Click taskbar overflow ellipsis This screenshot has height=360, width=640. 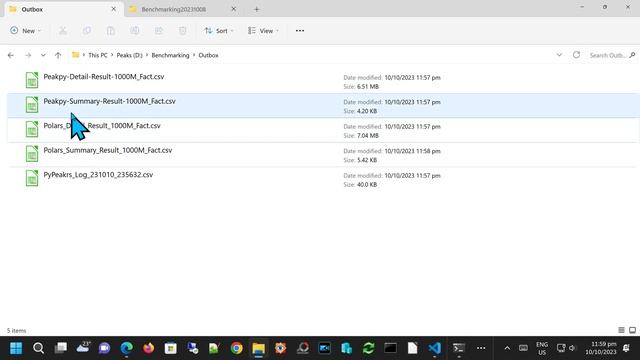pyautogui.click(x=481, y=348)
